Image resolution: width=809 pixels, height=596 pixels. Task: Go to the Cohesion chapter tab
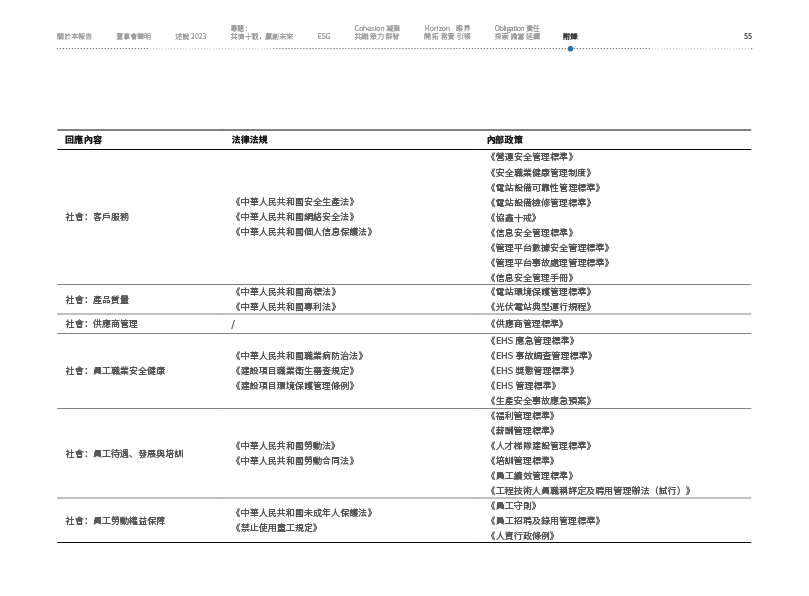[376, 32]
